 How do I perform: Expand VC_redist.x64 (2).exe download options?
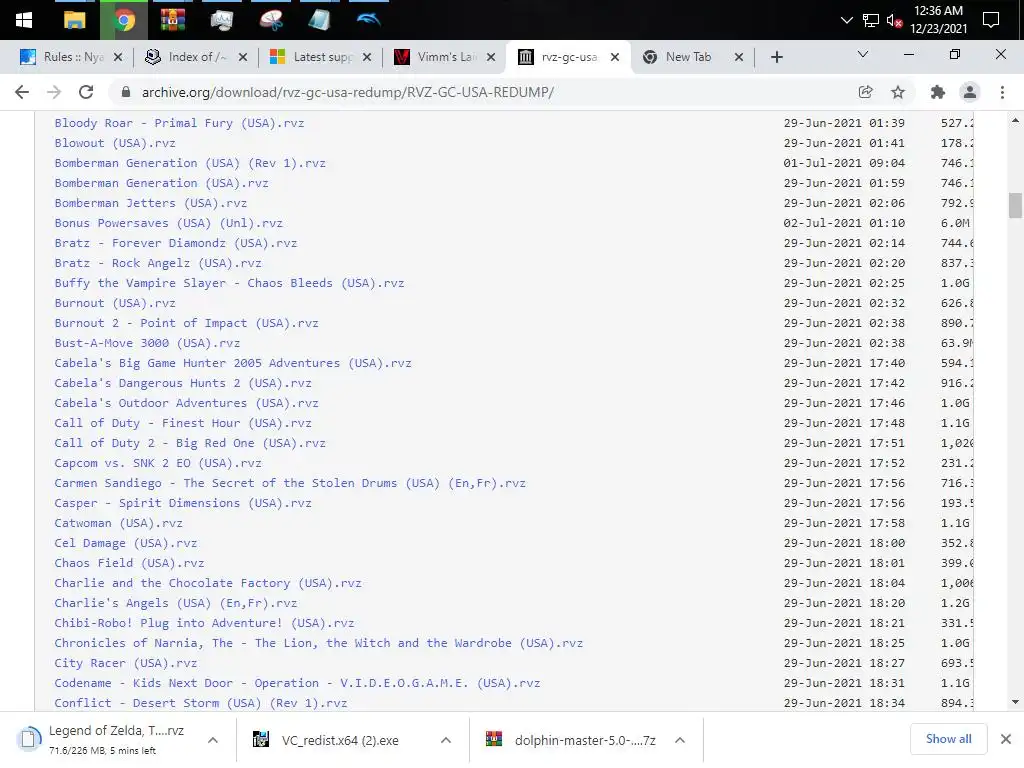(446, 740)
